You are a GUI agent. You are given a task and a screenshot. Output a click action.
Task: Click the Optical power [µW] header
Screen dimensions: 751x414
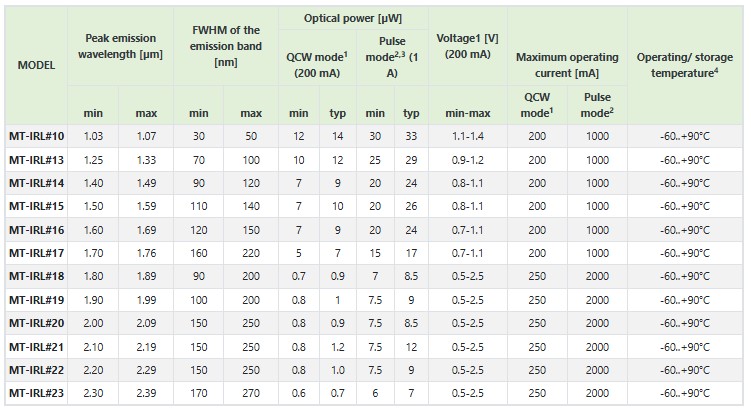tap(353, 19)
